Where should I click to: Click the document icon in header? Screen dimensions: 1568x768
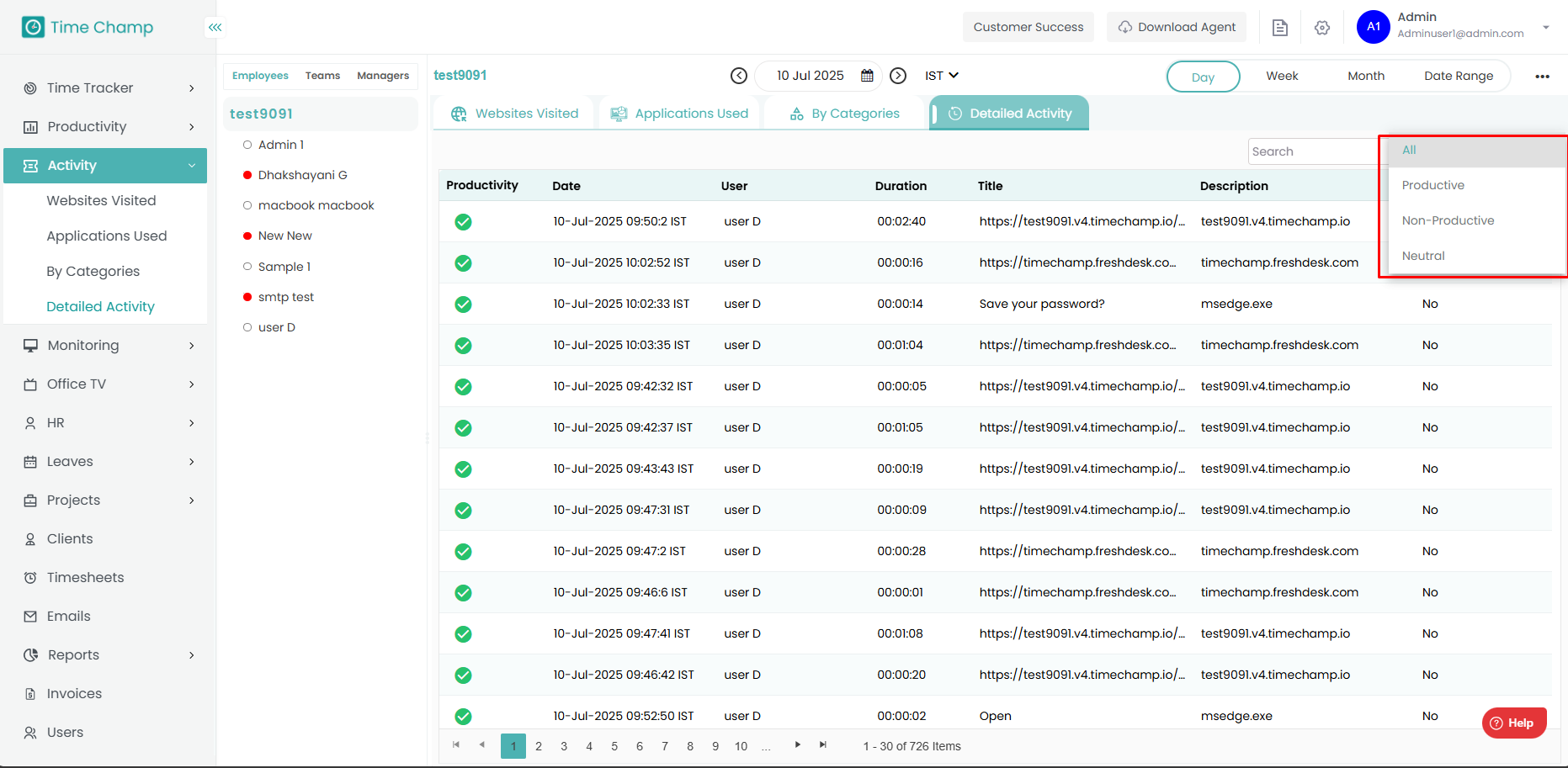pyautogui.click(x=1279, y=28)
